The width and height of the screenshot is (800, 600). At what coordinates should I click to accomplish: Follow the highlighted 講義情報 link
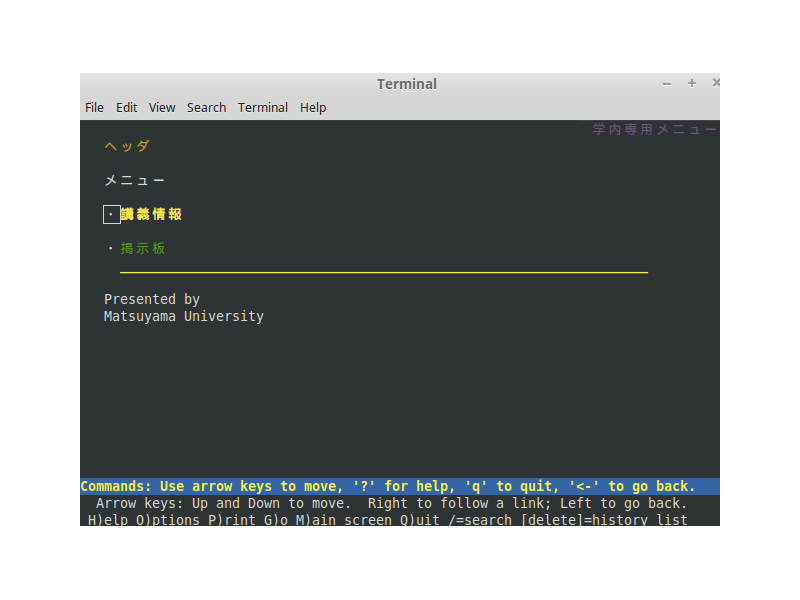(x=151, y=214)
